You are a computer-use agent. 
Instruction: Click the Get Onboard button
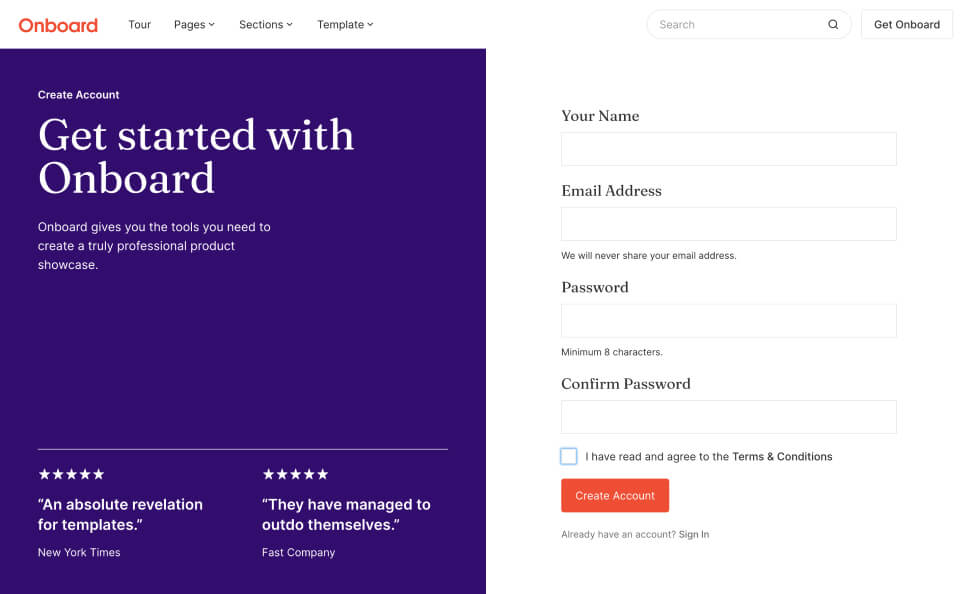(x=906, y=25)
